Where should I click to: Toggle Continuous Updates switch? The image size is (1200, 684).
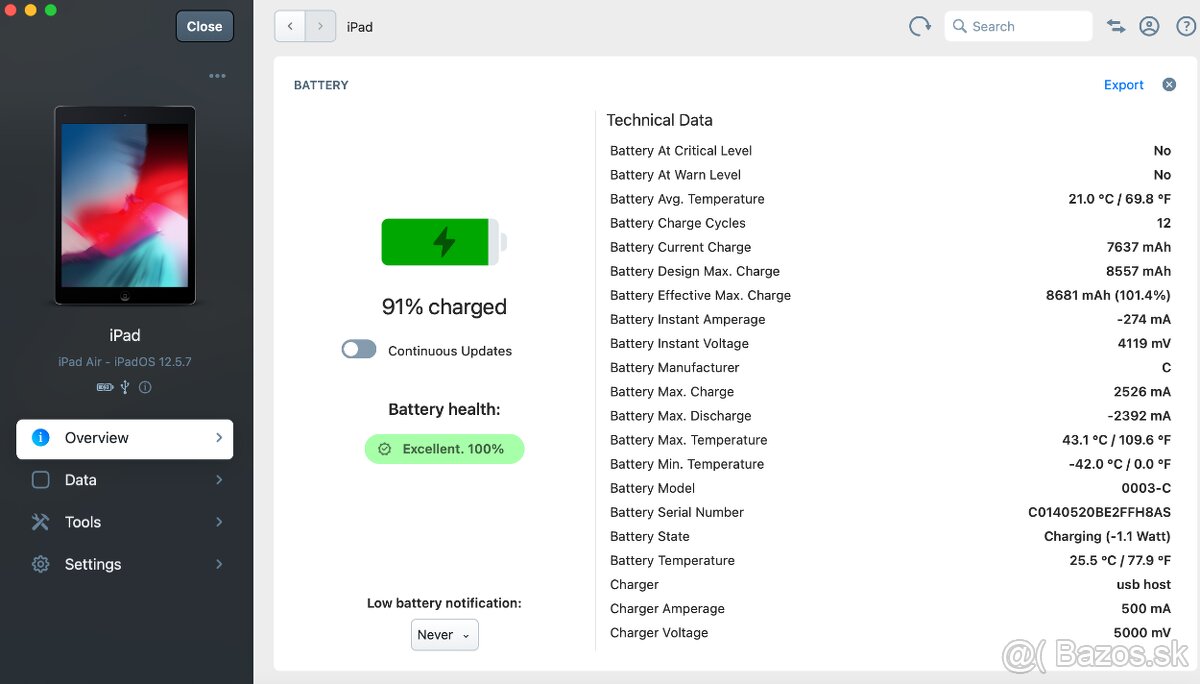coord(359,350)
